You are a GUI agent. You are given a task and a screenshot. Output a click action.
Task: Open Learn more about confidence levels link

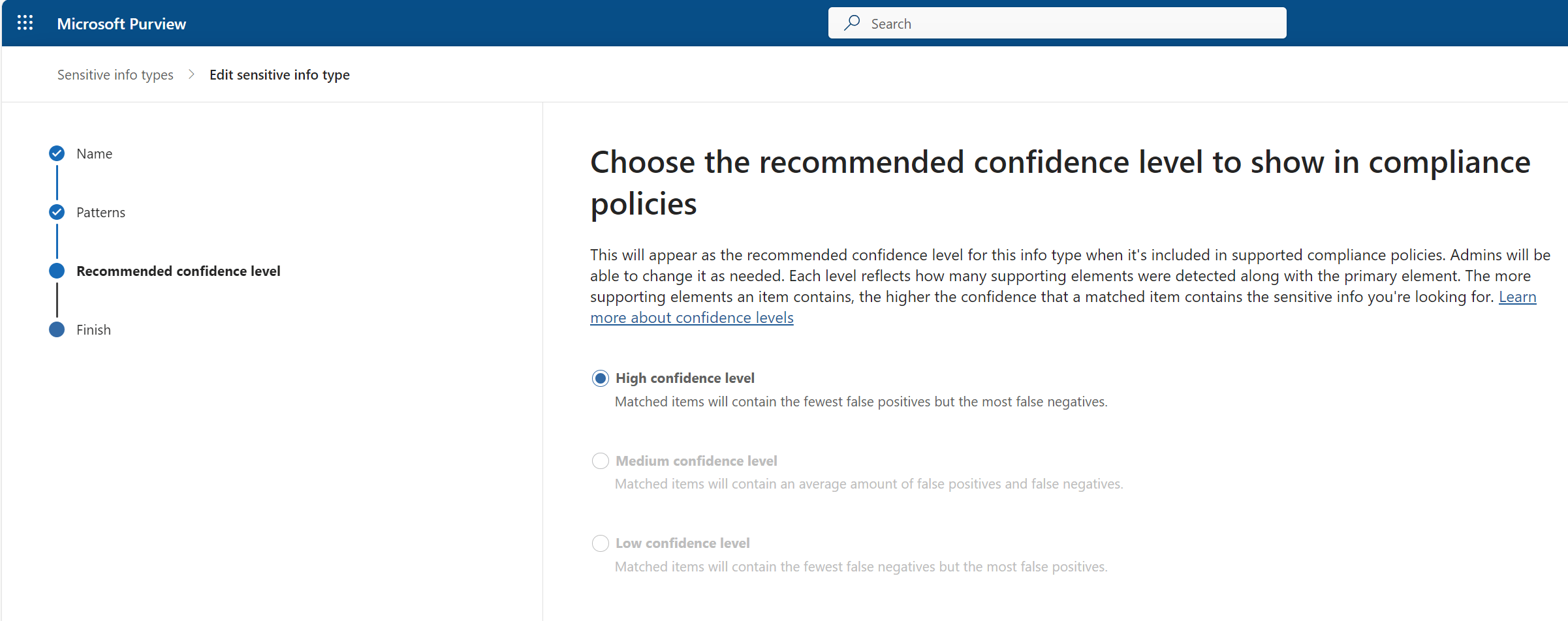[691, 318]
